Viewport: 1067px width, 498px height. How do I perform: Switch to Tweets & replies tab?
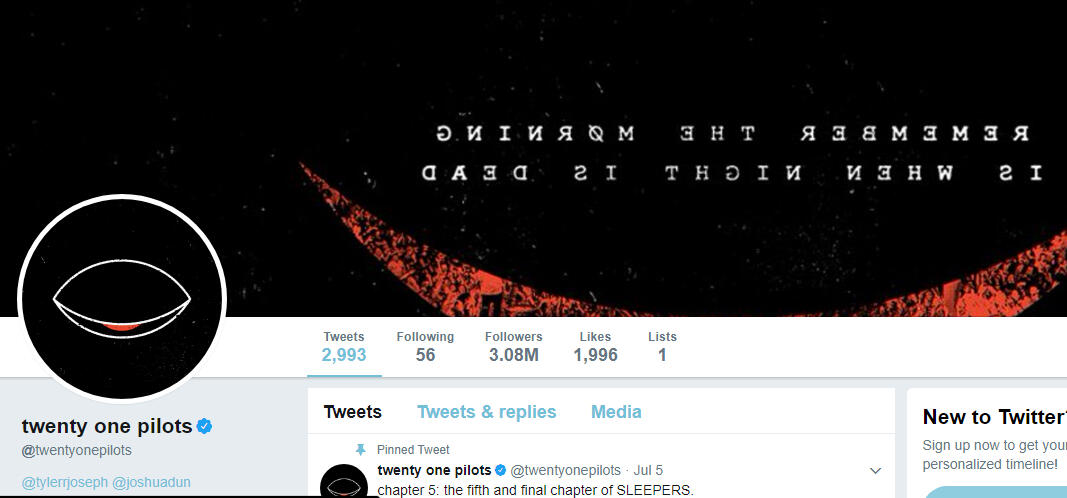(487, 412)
